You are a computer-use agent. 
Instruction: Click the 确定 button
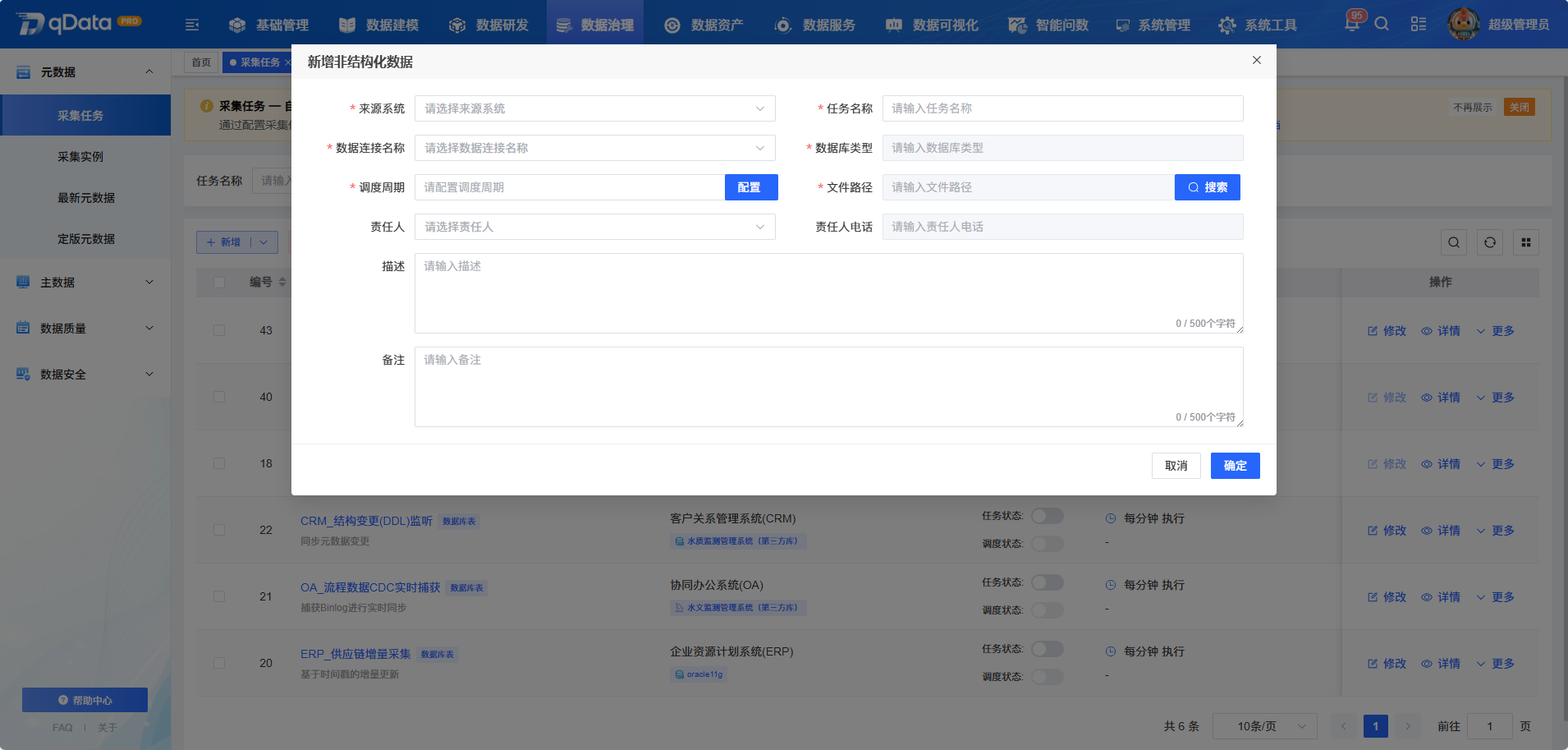pos(1236,466)
